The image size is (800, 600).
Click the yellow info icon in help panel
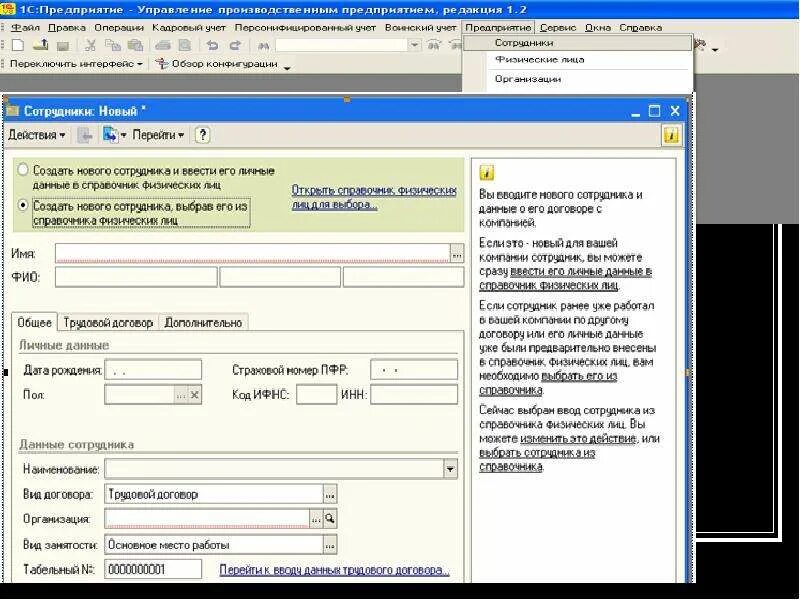click(487, 173)
